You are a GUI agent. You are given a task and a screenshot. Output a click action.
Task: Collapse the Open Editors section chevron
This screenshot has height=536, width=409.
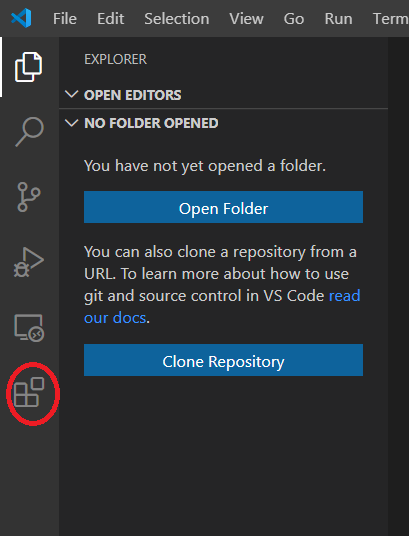[x=71, y=94]
